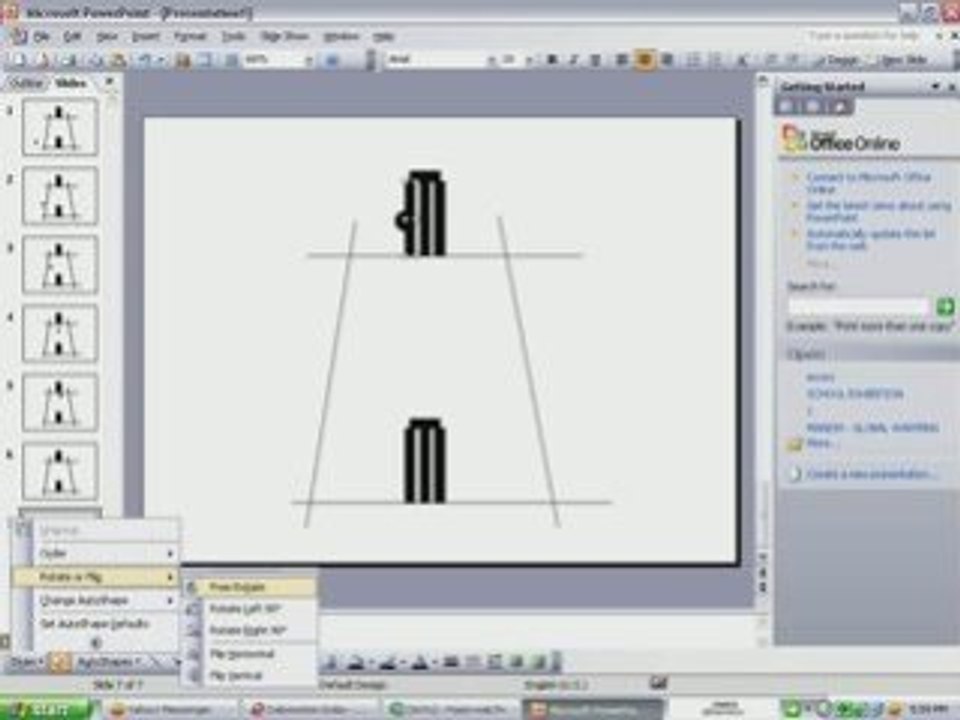Click the Align Right icon

tap(667, 59)
